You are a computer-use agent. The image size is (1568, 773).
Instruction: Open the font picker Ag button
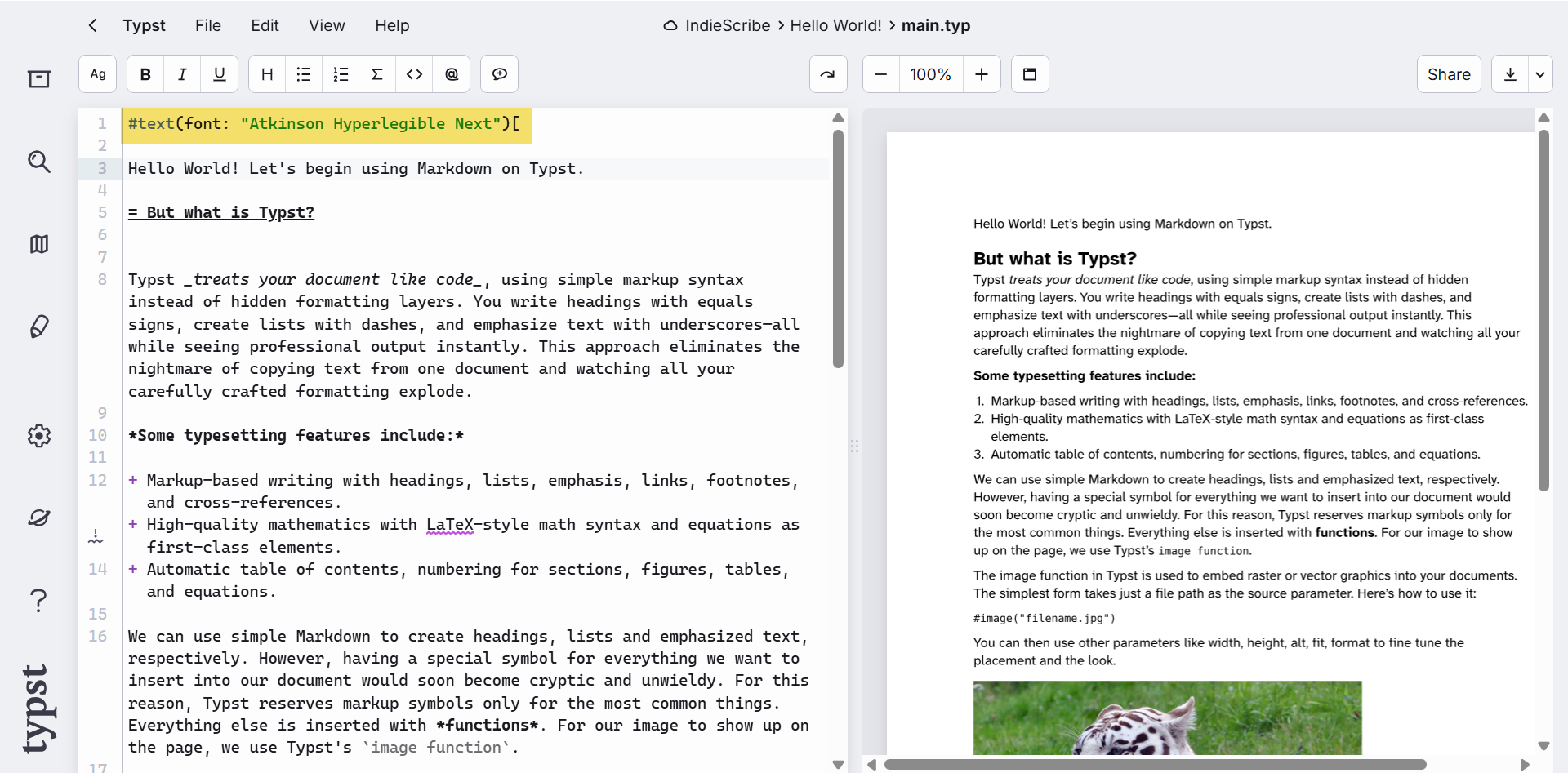pyautogui.click(x=98, y=74)
